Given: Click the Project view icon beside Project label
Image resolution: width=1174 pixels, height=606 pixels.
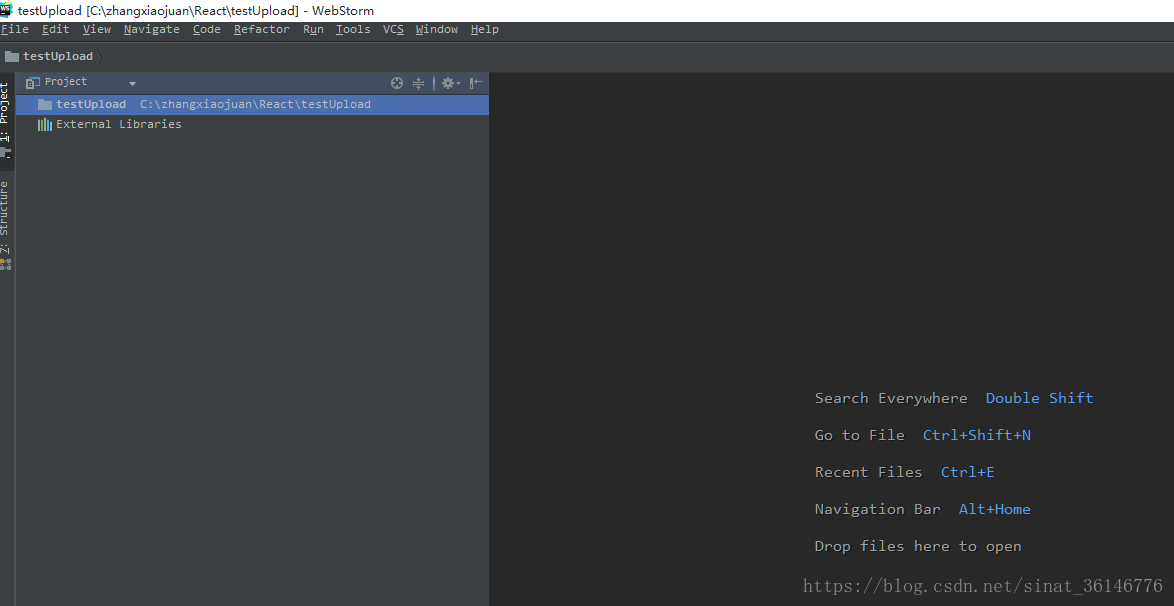Looking at the screenshot, I should [x=32, y=82].
